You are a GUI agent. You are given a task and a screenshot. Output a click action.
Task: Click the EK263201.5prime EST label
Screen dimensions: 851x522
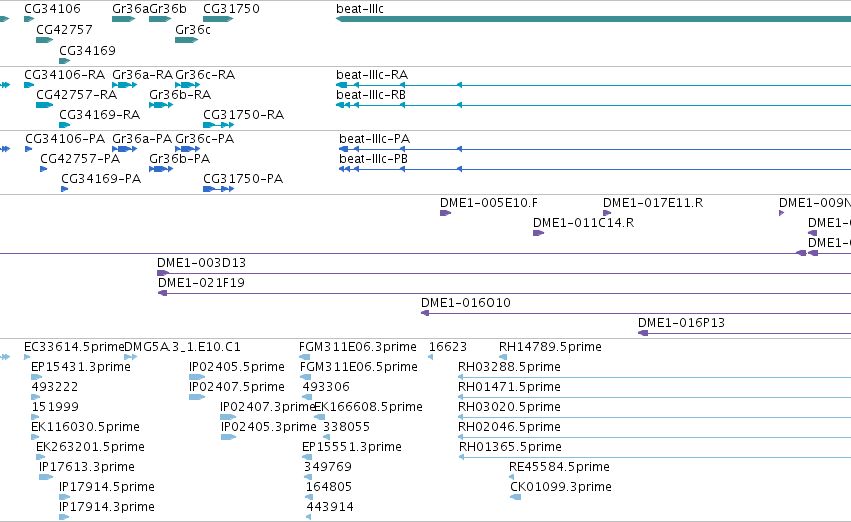point(90,447)
